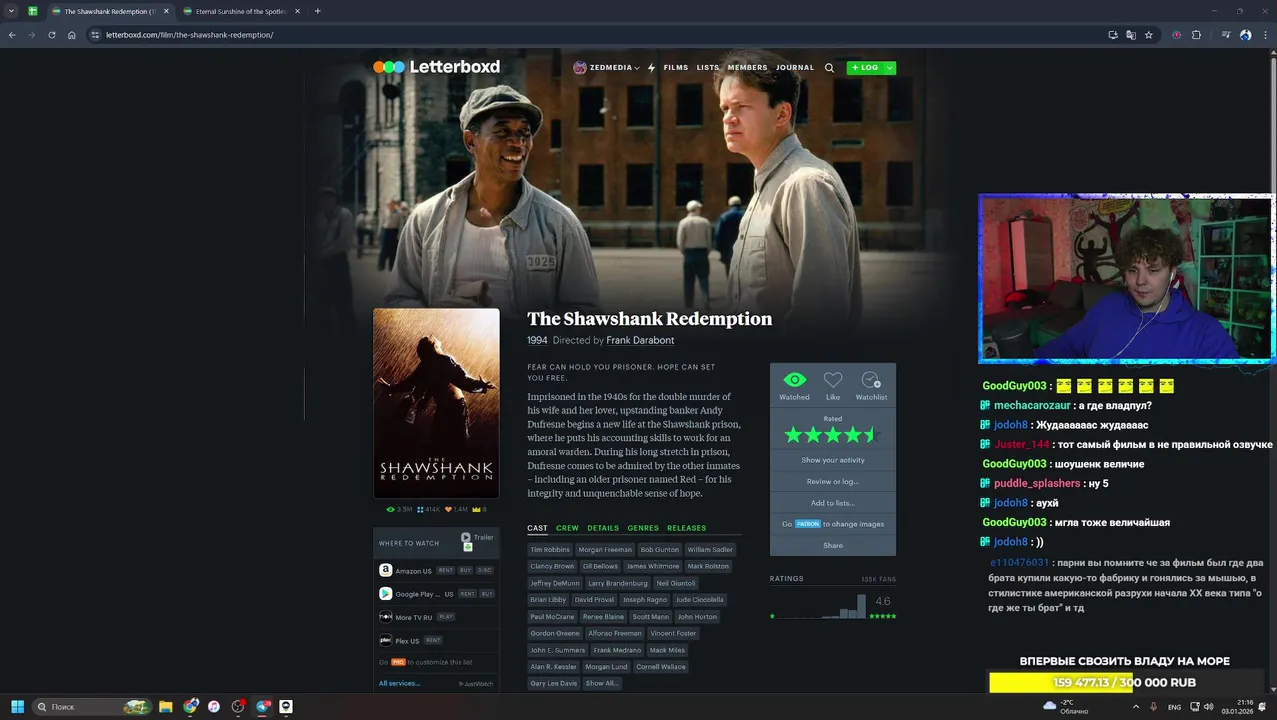
Task: Click the DISC option for Amazon US
Action: click(x=485, y=570)
